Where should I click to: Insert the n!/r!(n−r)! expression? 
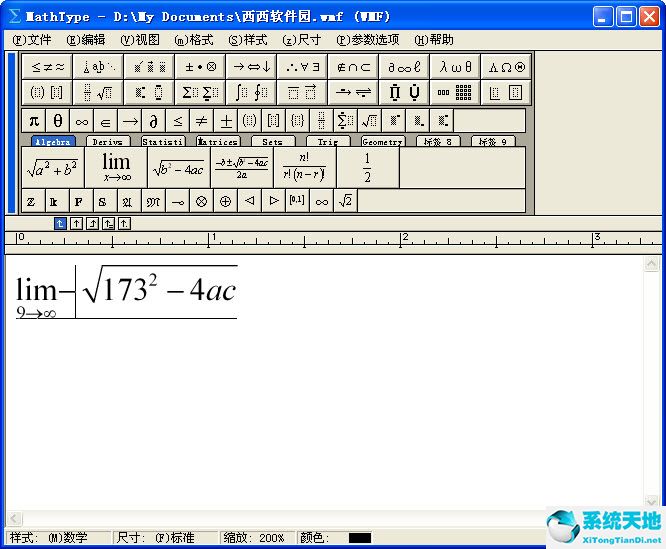[x=305, y=168]
